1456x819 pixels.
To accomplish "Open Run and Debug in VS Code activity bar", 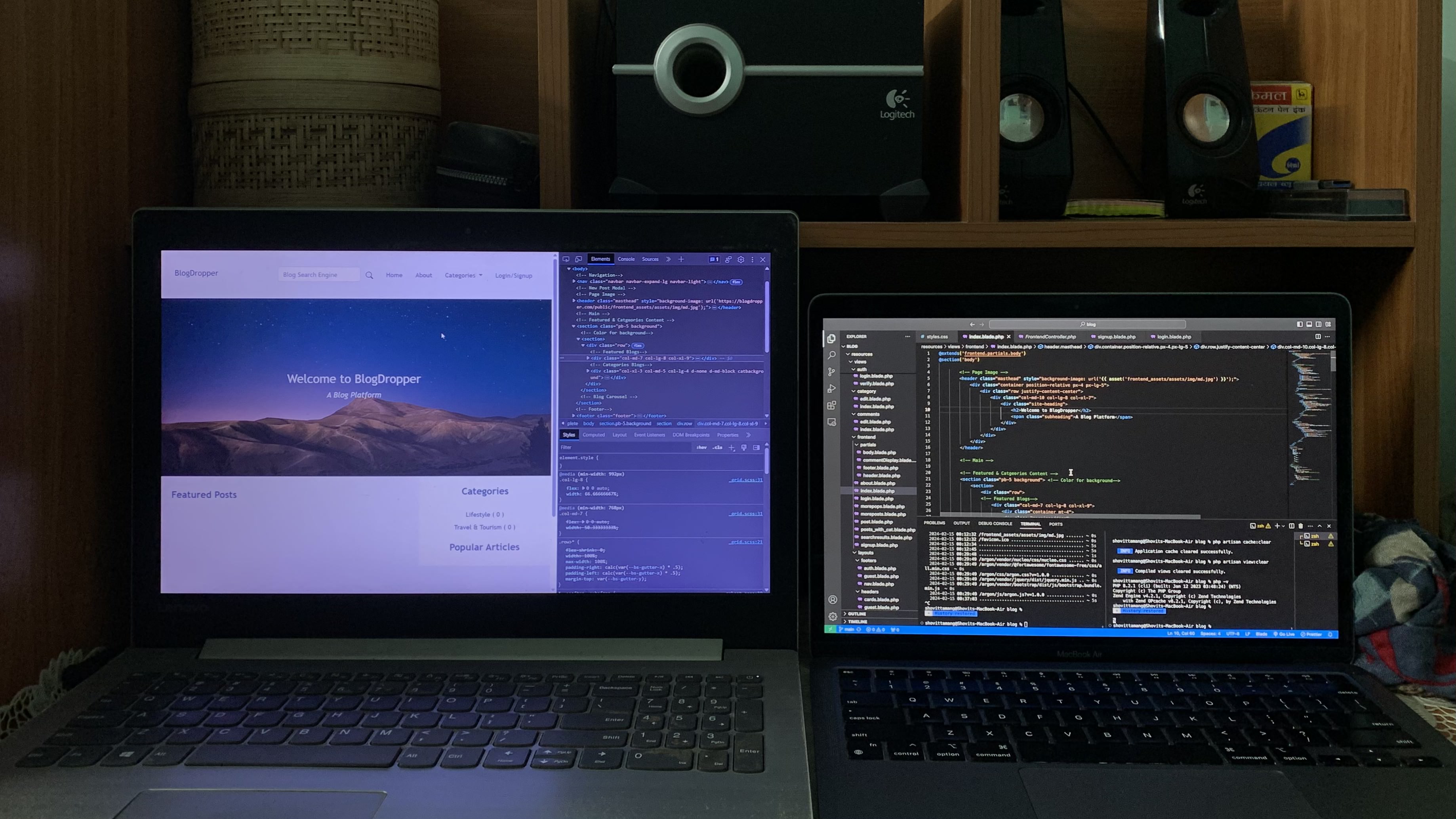I will coord(831,389).
